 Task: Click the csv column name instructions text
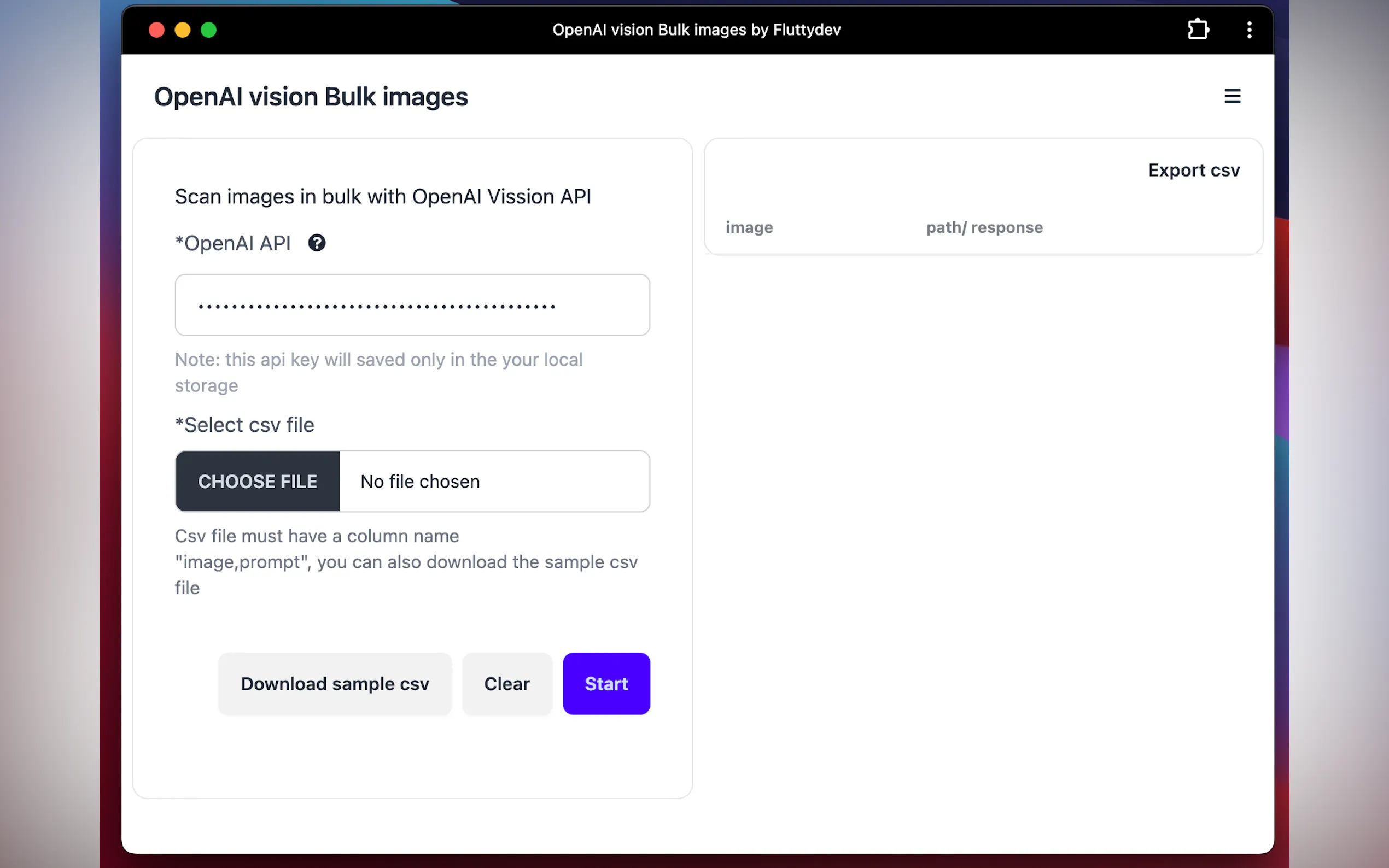(x=406, y=561)
